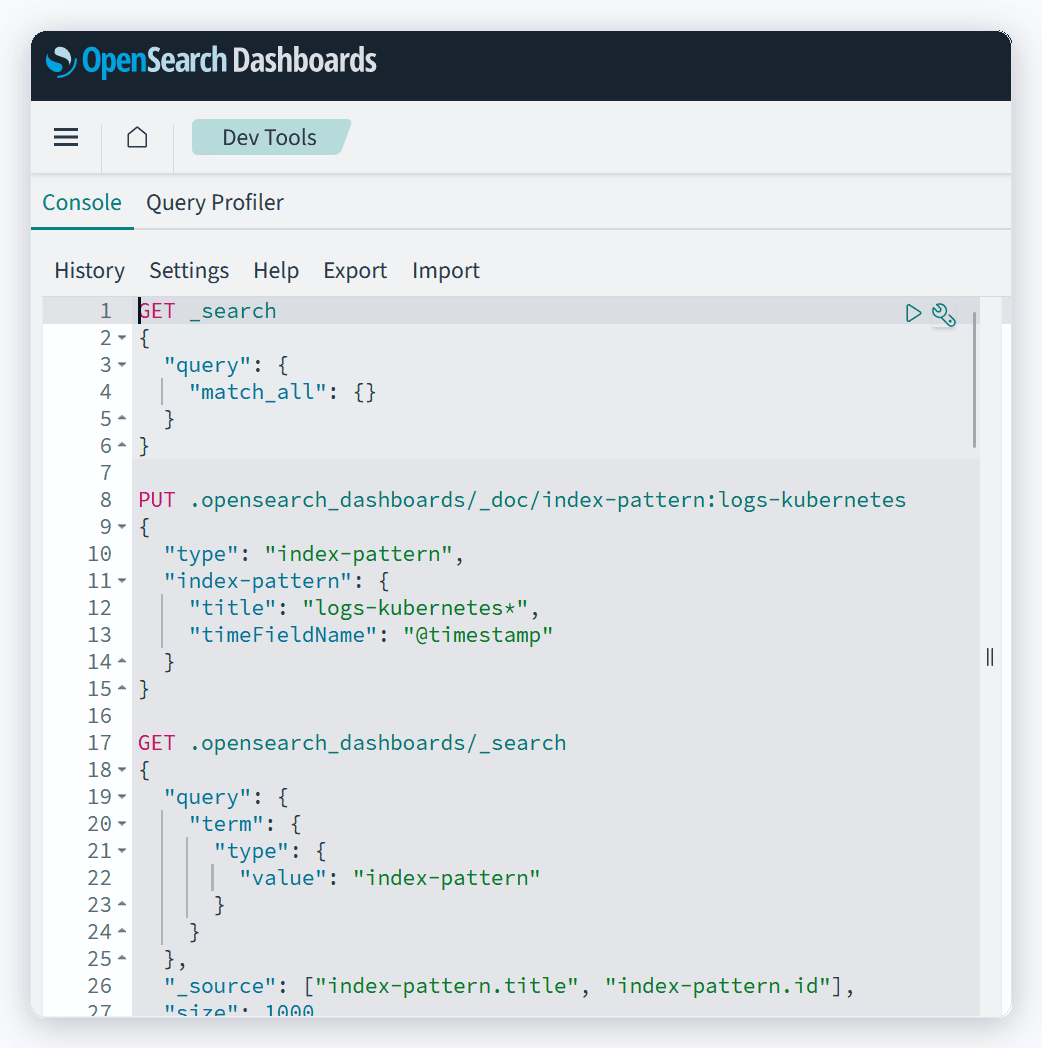Image resolution: width=1042 pixels, height=1048 pixels.
Task: Click line number 7 in the gutter
Action: (106, 473)
